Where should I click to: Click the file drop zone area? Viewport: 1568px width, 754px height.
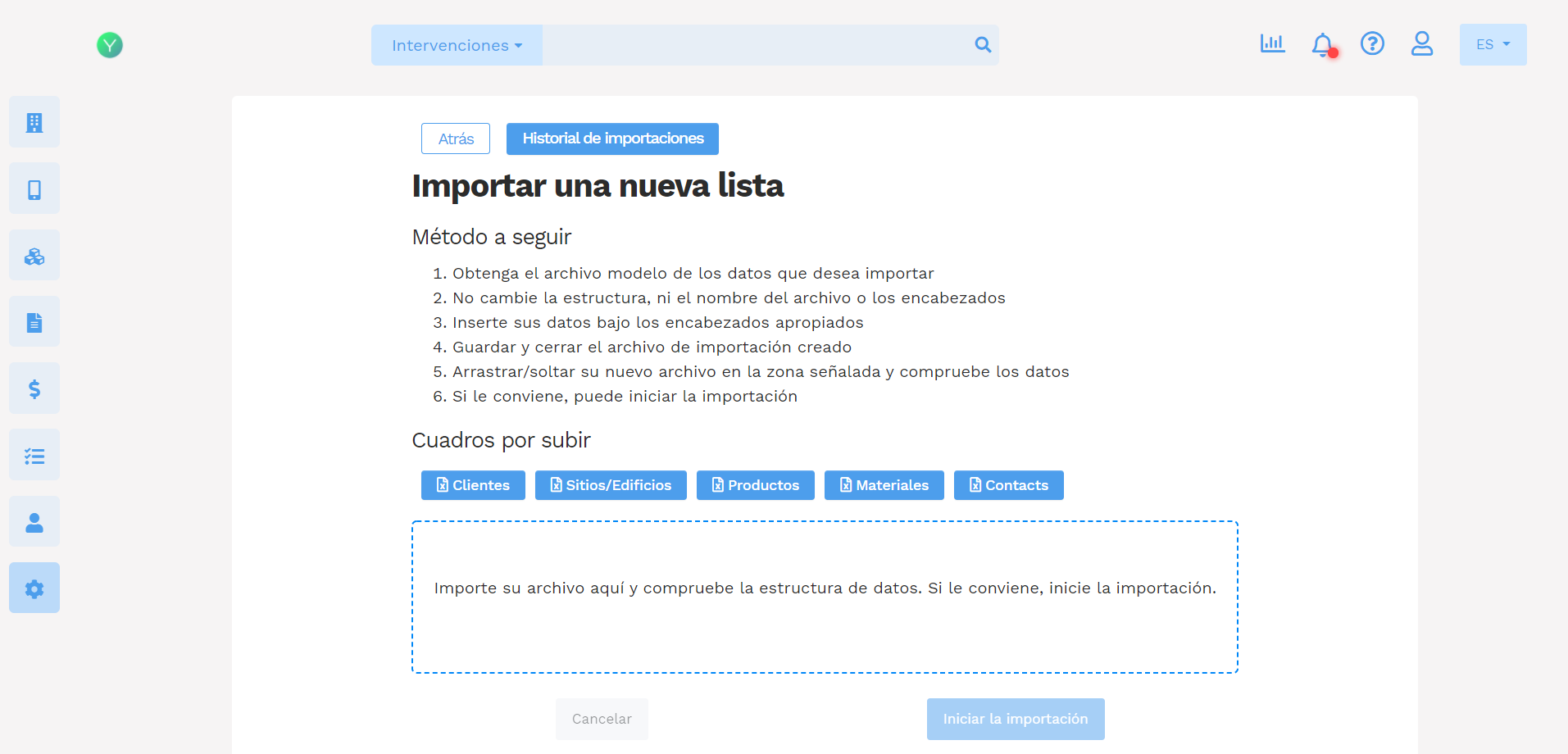click(824, 597)
